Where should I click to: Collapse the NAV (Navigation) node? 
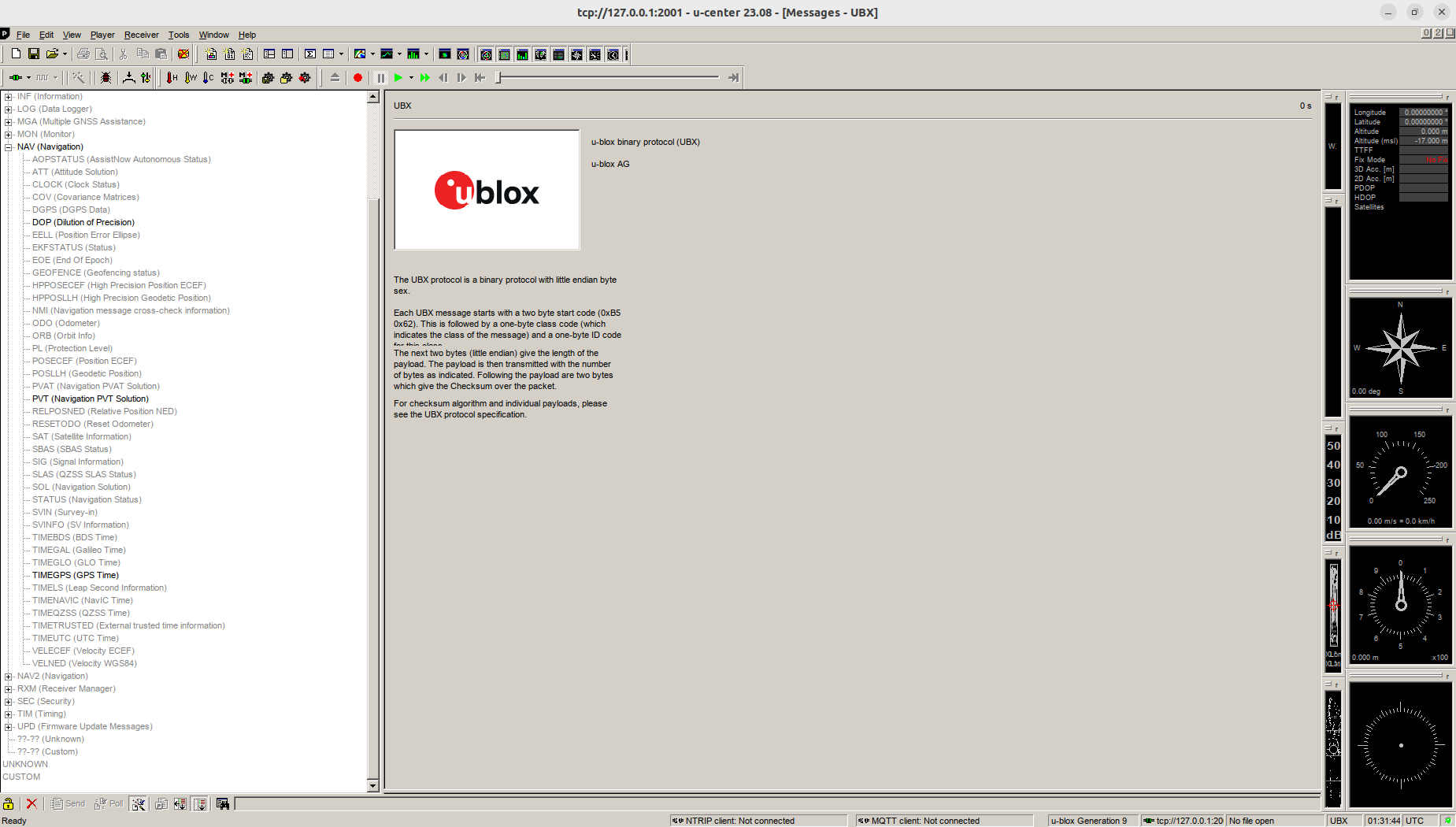click(8, 146)
